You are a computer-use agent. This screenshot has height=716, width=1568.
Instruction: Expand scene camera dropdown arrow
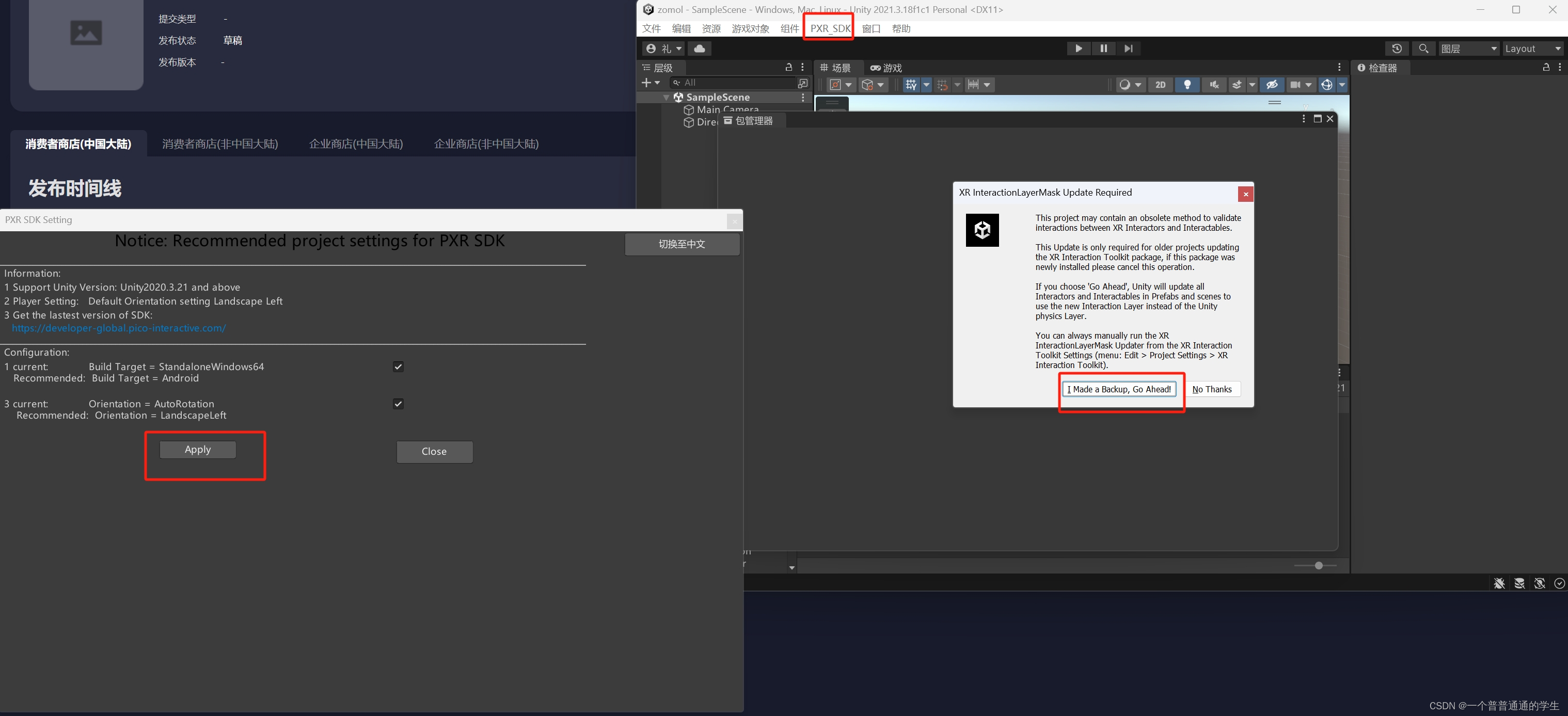1308,85
